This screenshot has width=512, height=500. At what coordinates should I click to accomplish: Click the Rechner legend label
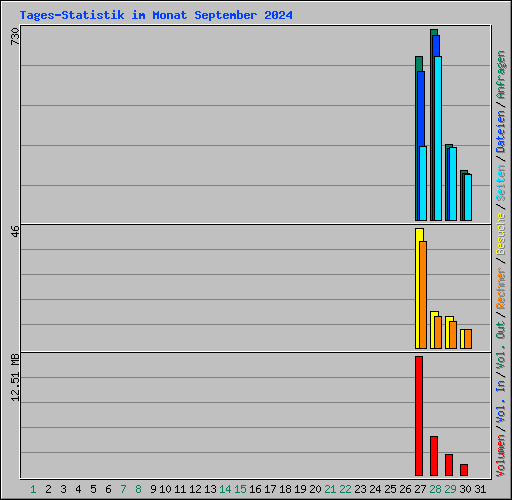pos(501,288)
